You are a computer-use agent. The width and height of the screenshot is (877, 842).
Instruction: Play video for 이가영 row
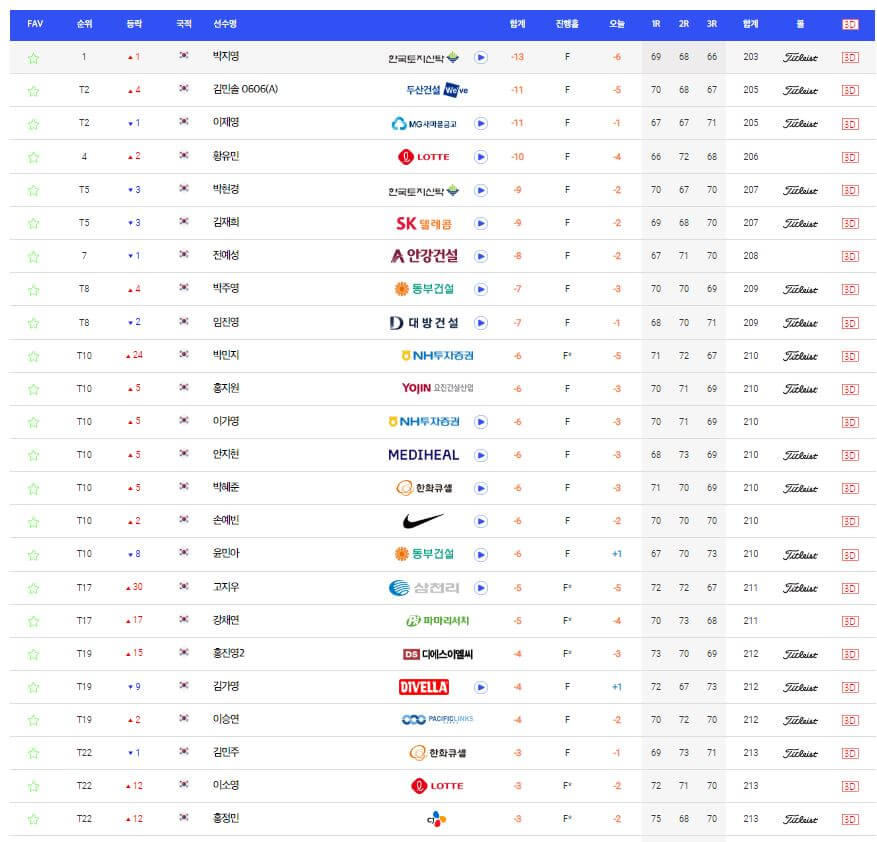click(x=480, y=422)
